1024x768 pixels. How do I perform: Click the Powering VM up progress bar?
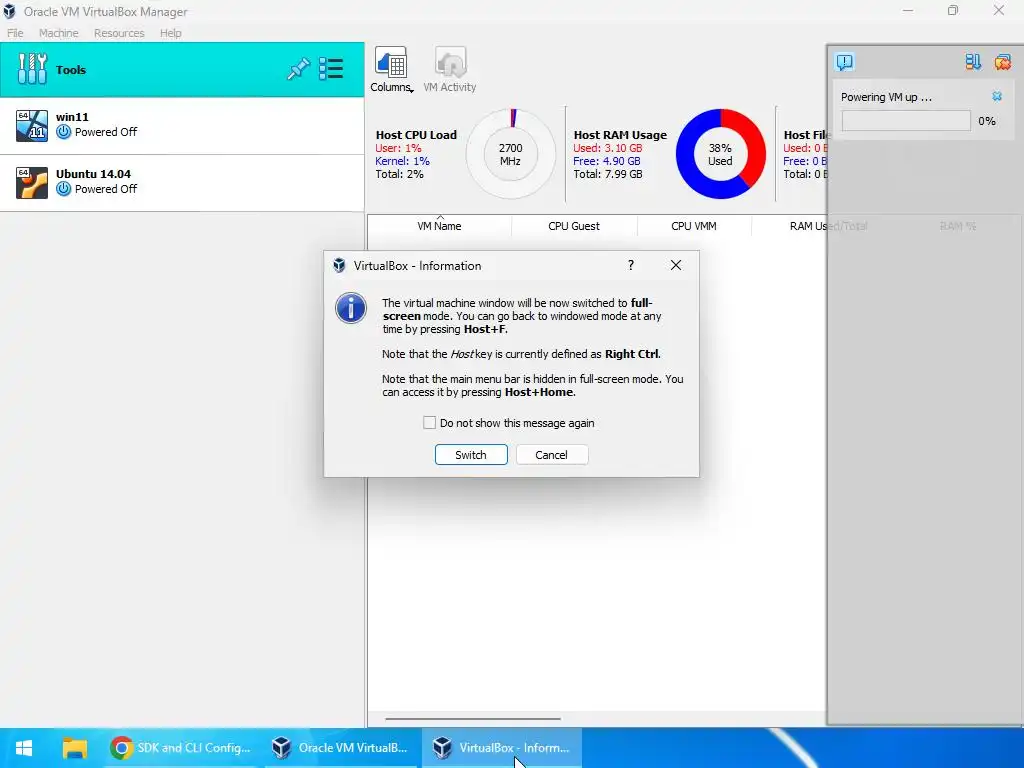pos(906,121)
